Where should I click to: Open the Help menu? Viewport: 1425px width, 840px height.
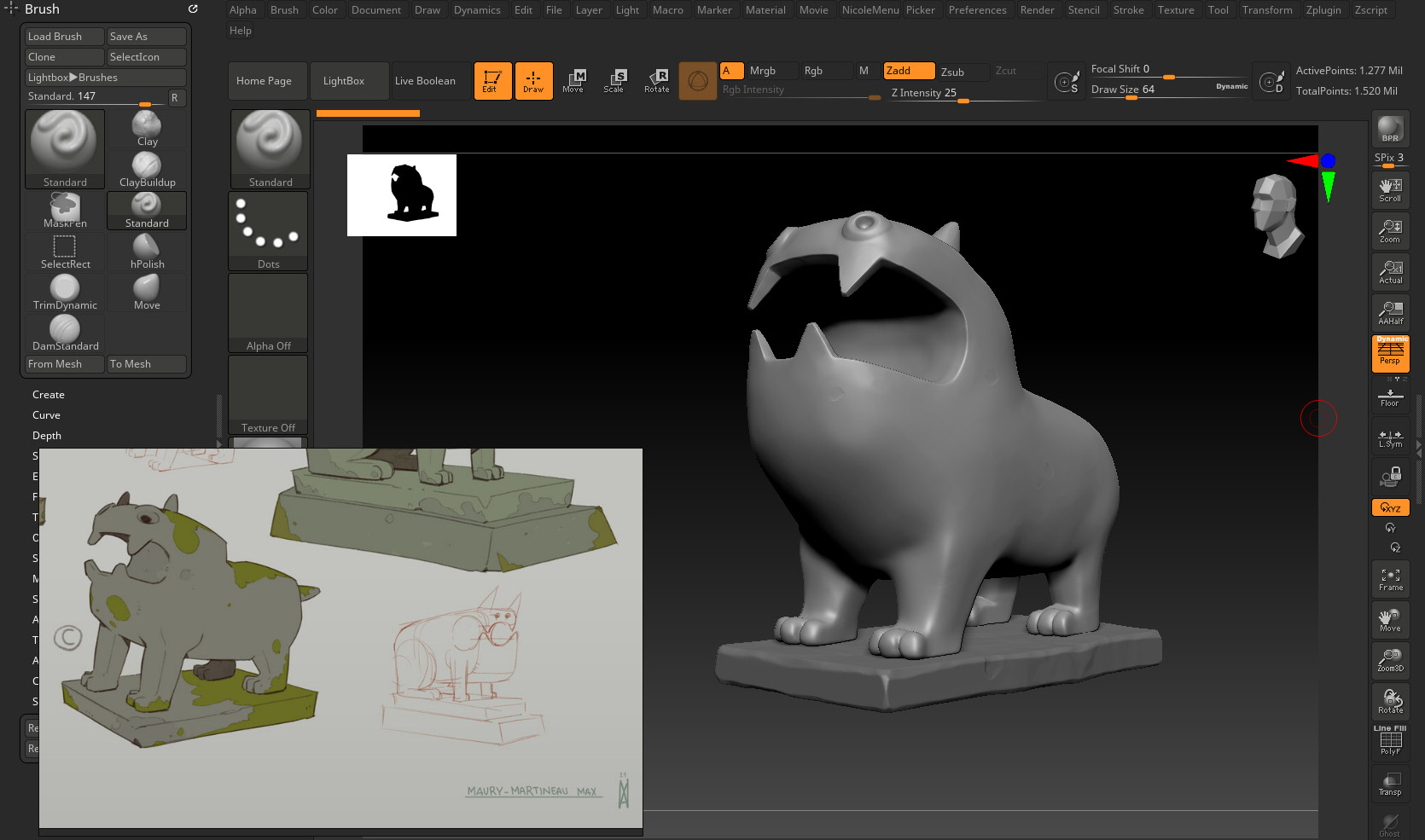[x=241, y=31]
